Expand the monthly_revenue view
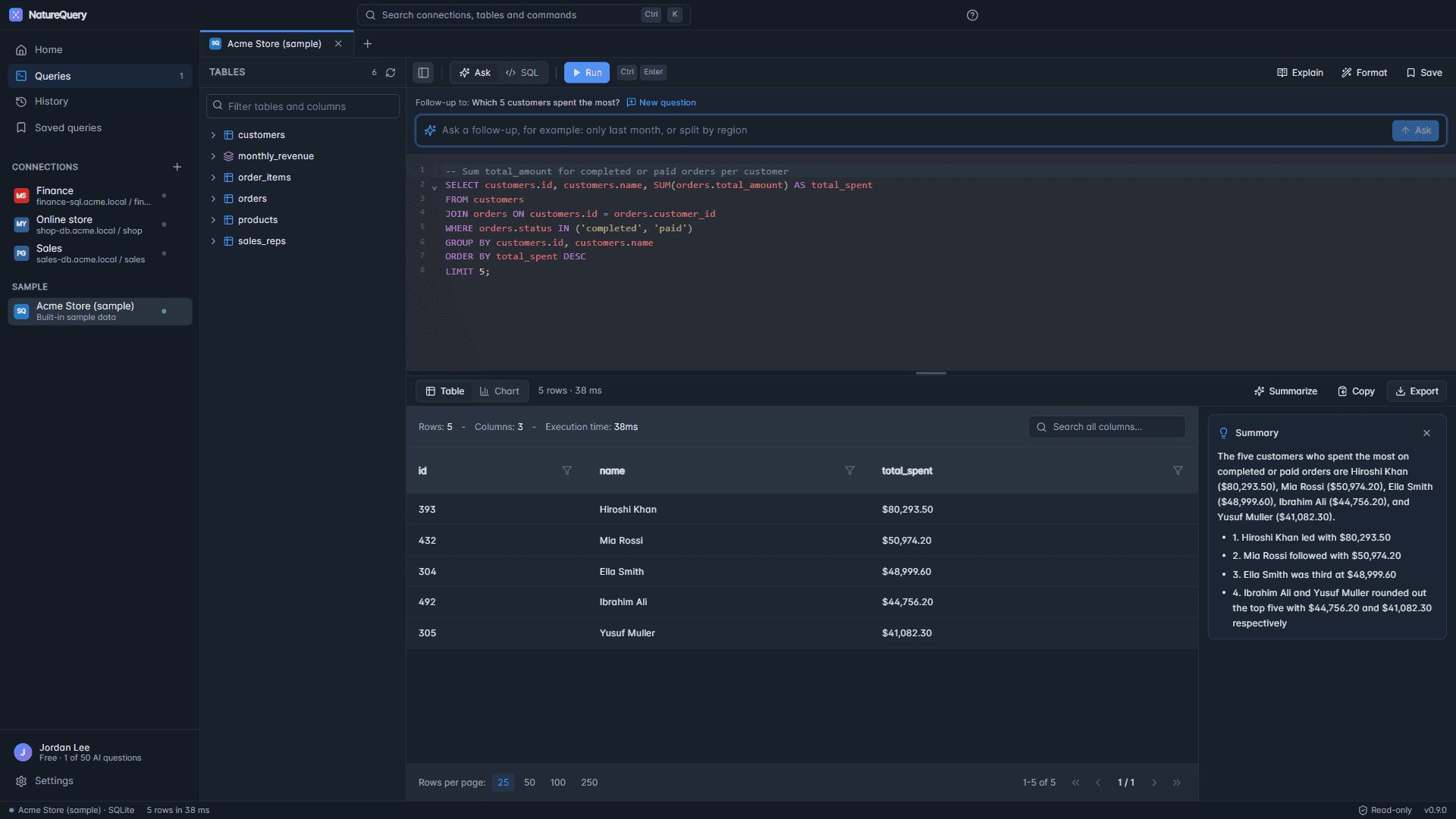The image size is (1456, 819). pyautogui.click(x=213, y=156)
